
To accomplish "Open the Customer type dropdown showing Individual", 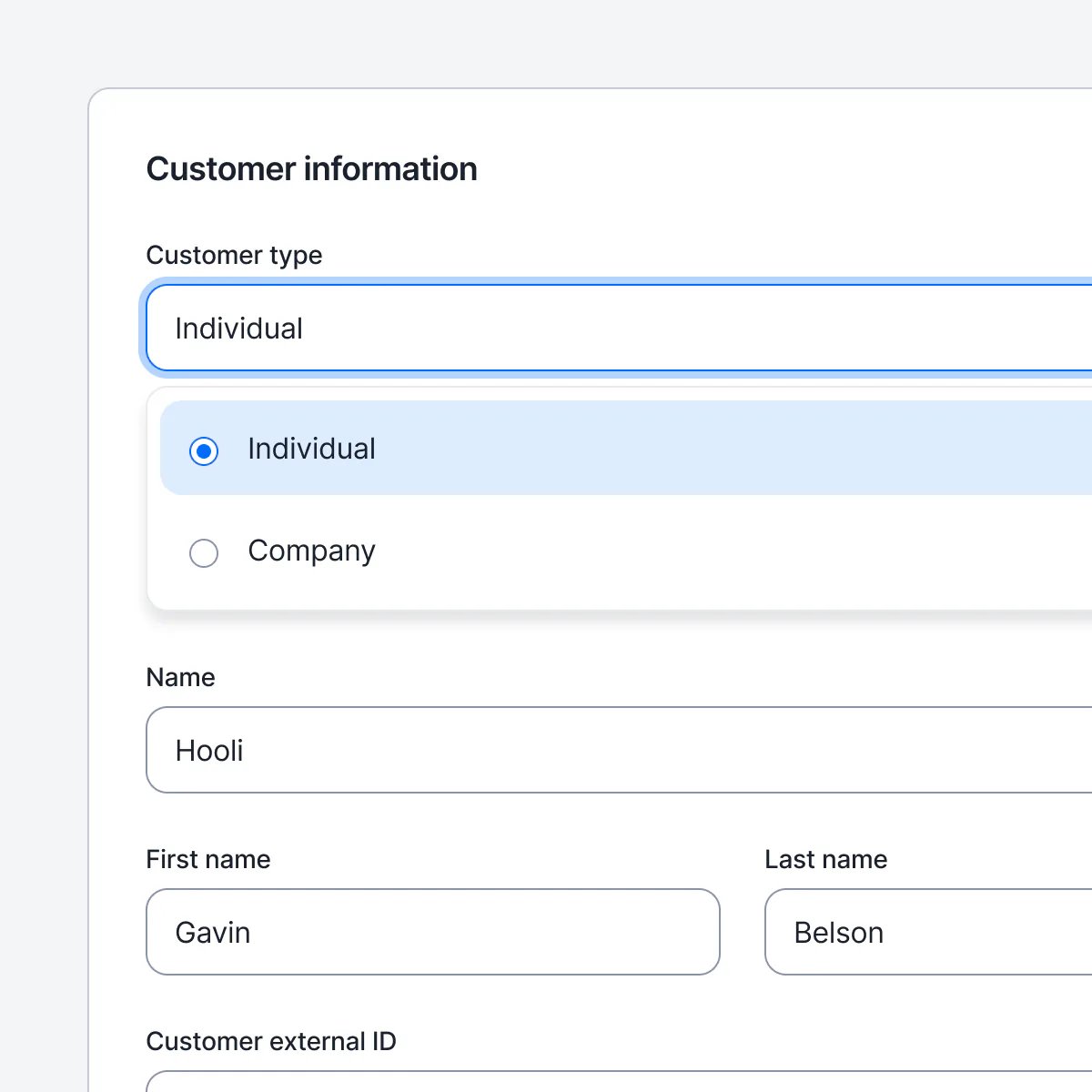I will 619,329.
